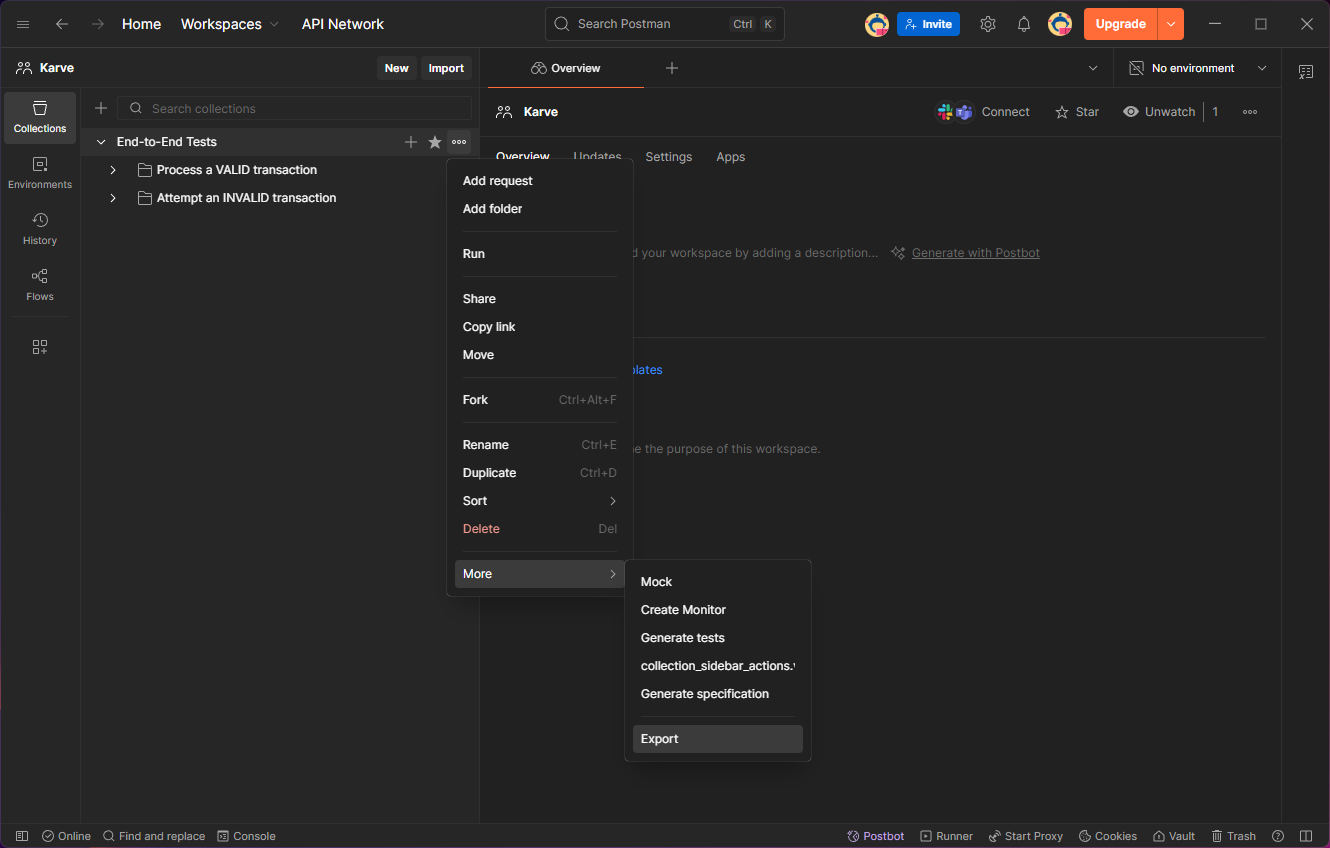Select Generate specification in submenu
The height and width of the screenshot is (848, 1330).
coord(718,694)
